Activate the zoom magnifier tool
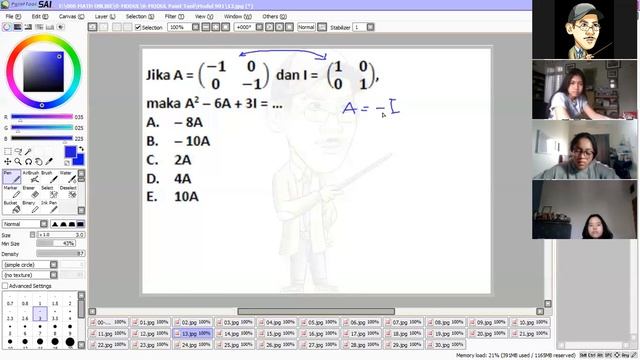The width and height of the screenshot is (640, 360). tap(18, 162)
